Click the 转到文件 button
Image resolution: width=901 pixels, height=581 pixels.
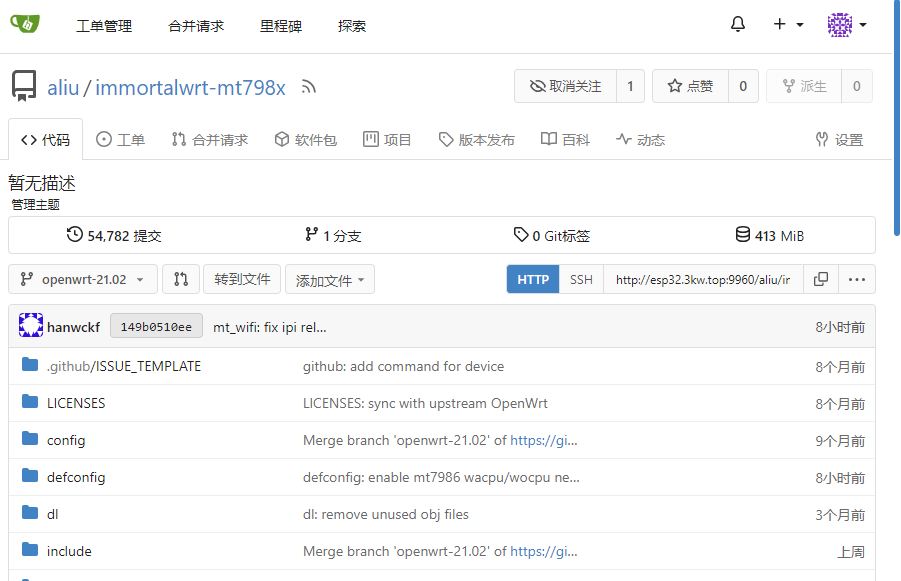click(243, 279)
